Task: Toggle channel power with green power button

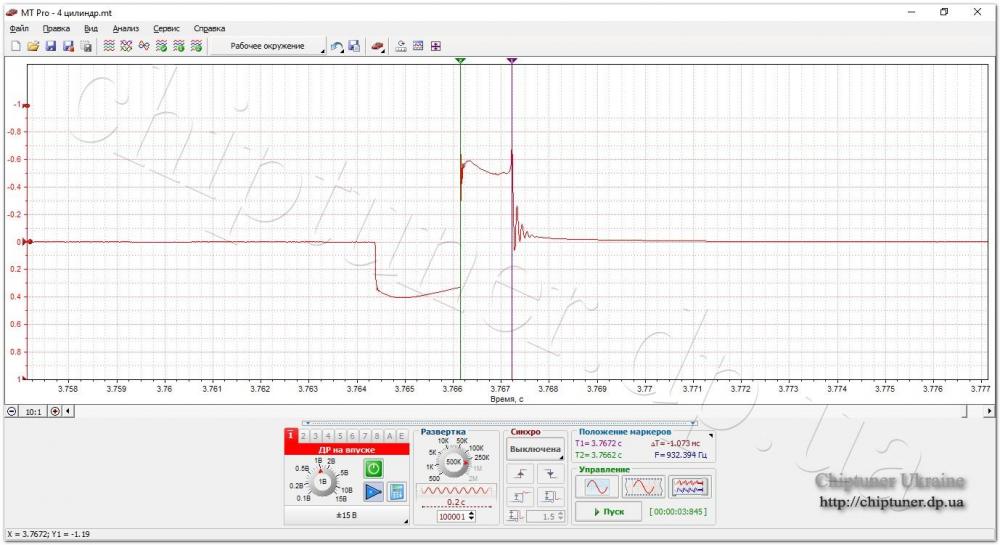Action: [x=374, y=469]
